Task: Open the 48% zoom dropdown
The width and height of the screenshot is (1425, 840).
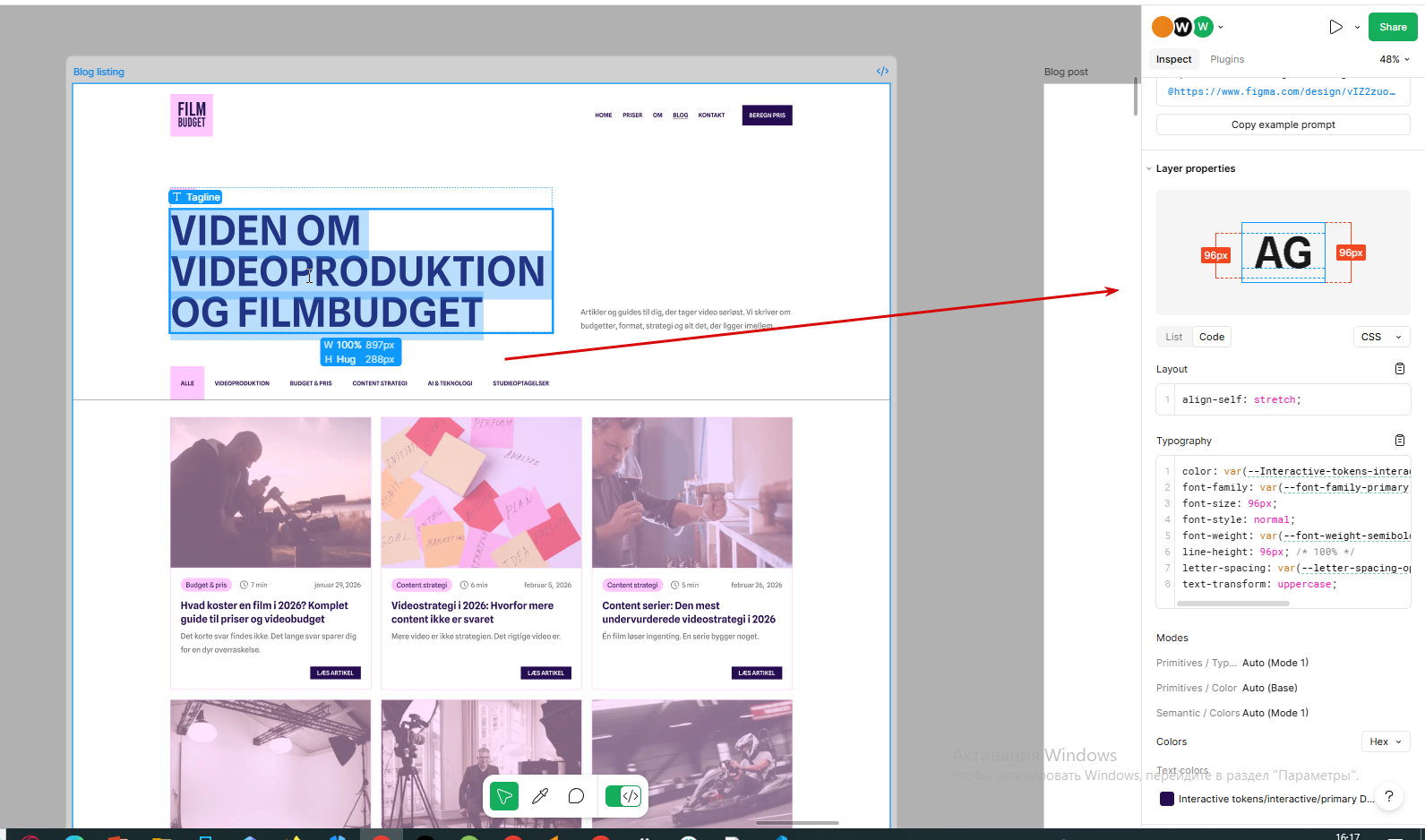Action: tap(1395, 59)
